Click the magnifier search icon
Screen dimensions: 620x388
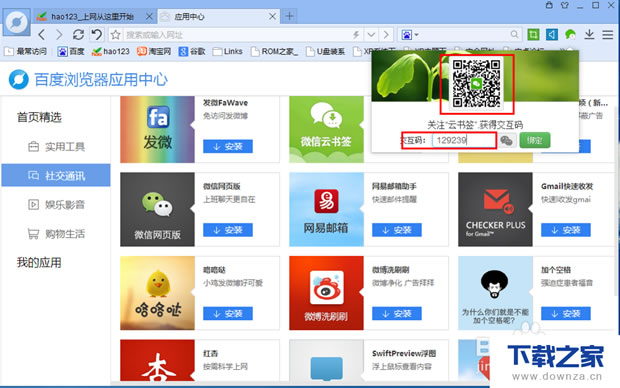coord(514,35)
